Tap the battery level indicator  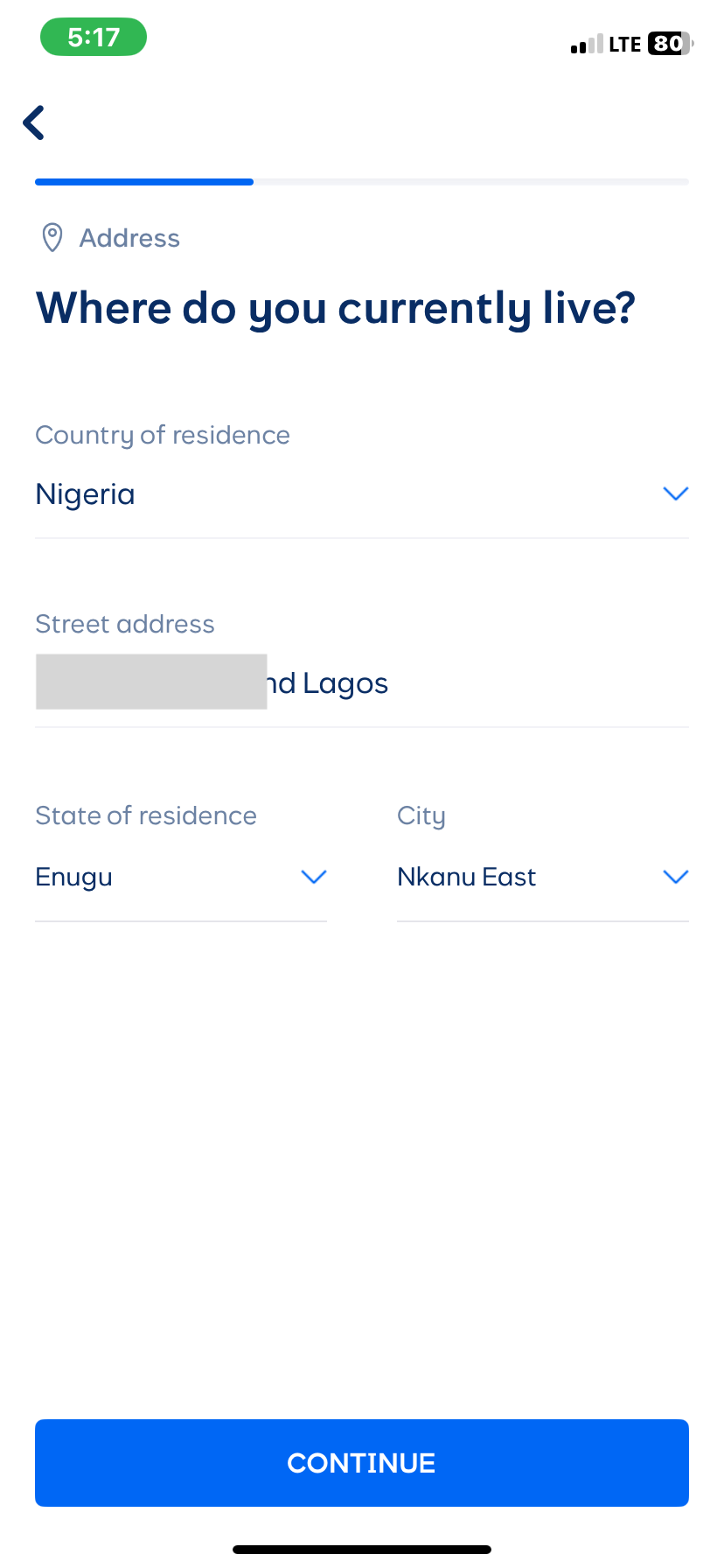[670, 44]
